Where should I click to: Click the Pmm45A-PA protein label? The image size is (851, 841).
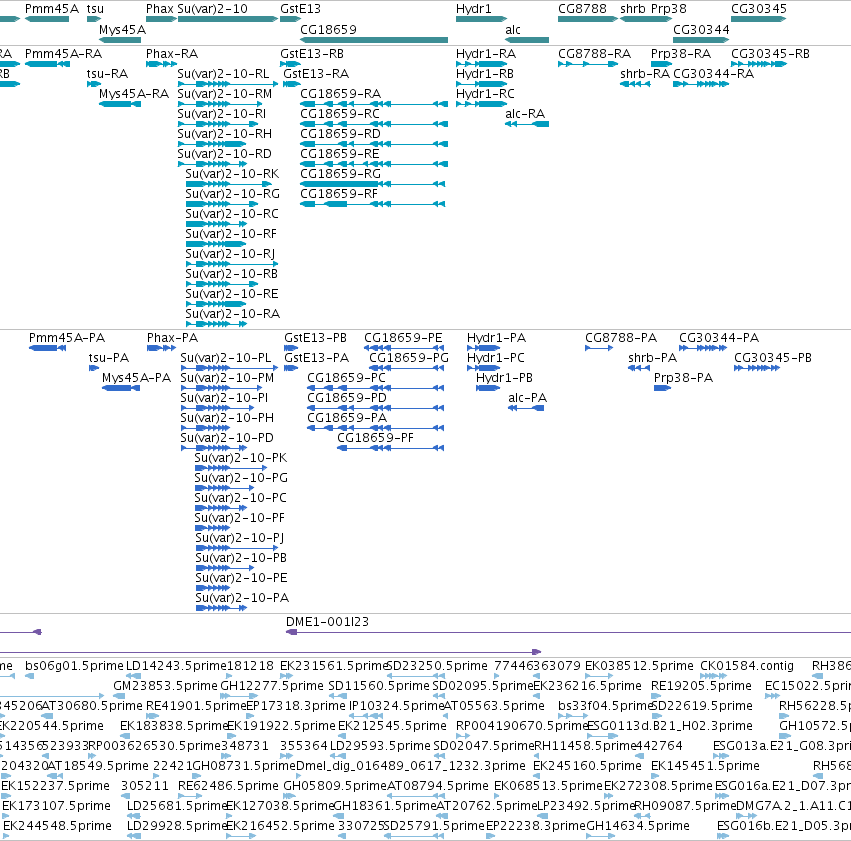[x=67, y=337]
